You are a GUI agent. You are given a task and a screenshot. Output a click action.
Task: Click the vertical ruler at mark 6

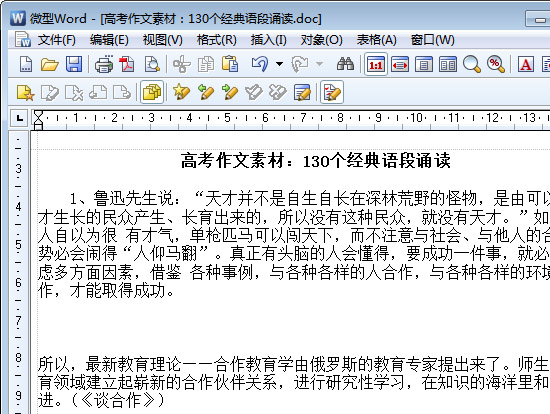[19, 282]
